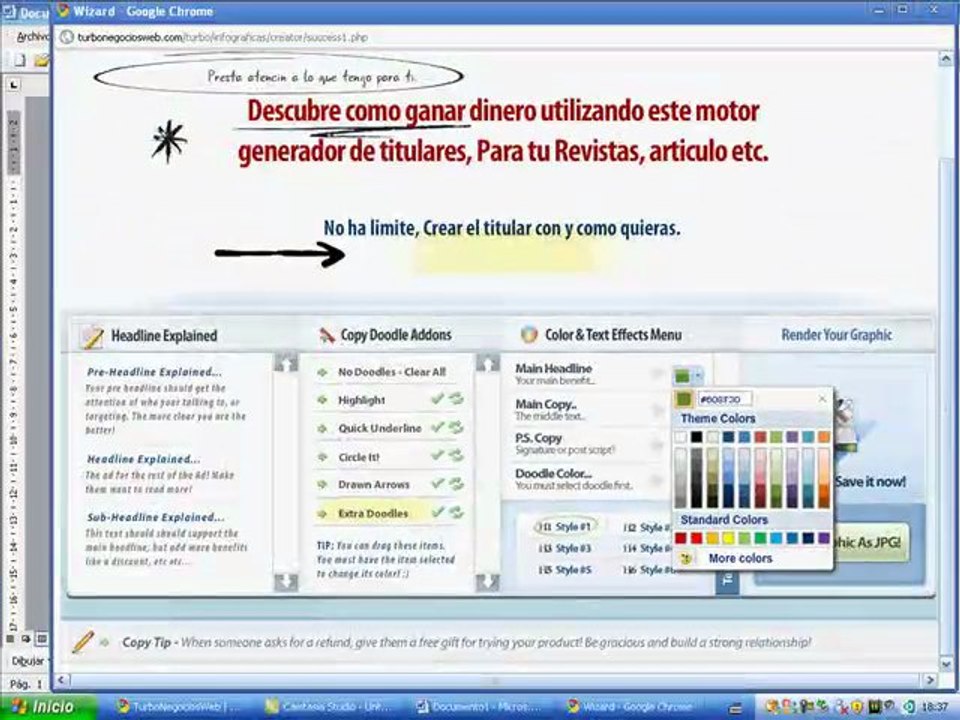Click the checkmark icon on the Highlight row
The height and width of the screenshot is (720, 960).
coord(437,399)
